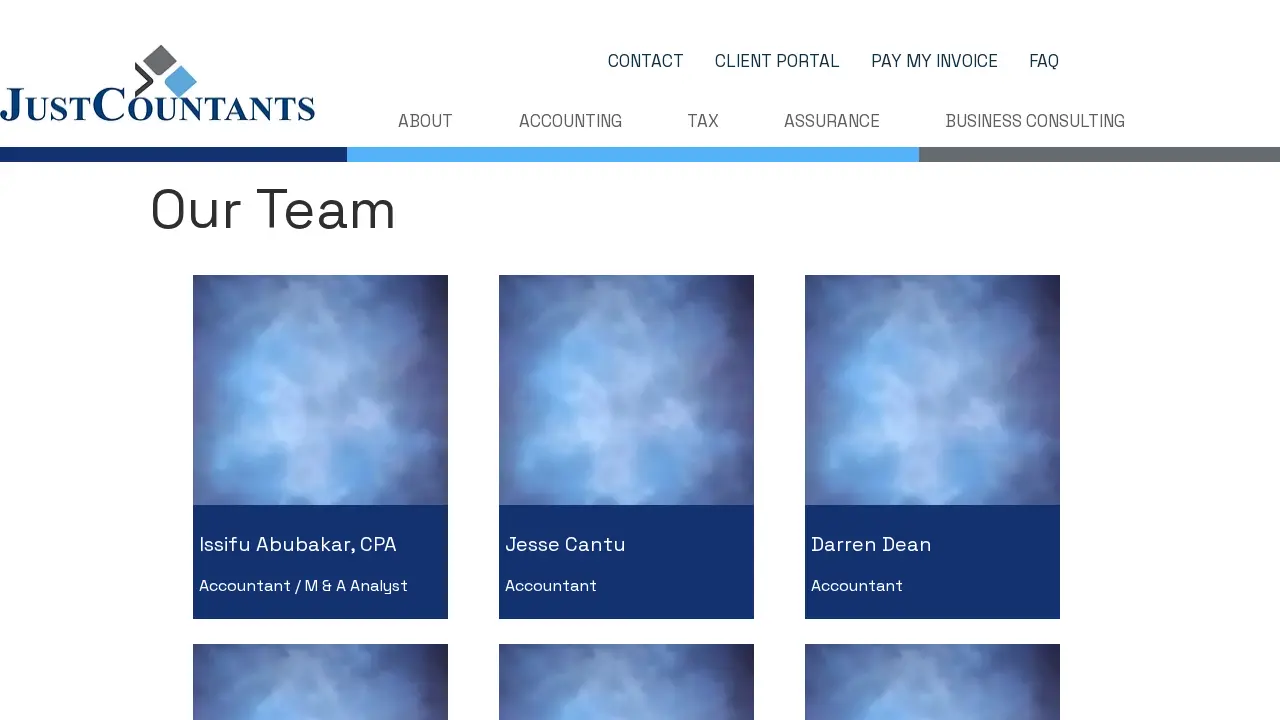Click Accountant title under Jesse Cantu
Viewport: 1280px width, 720px height.
pos(551,586)
